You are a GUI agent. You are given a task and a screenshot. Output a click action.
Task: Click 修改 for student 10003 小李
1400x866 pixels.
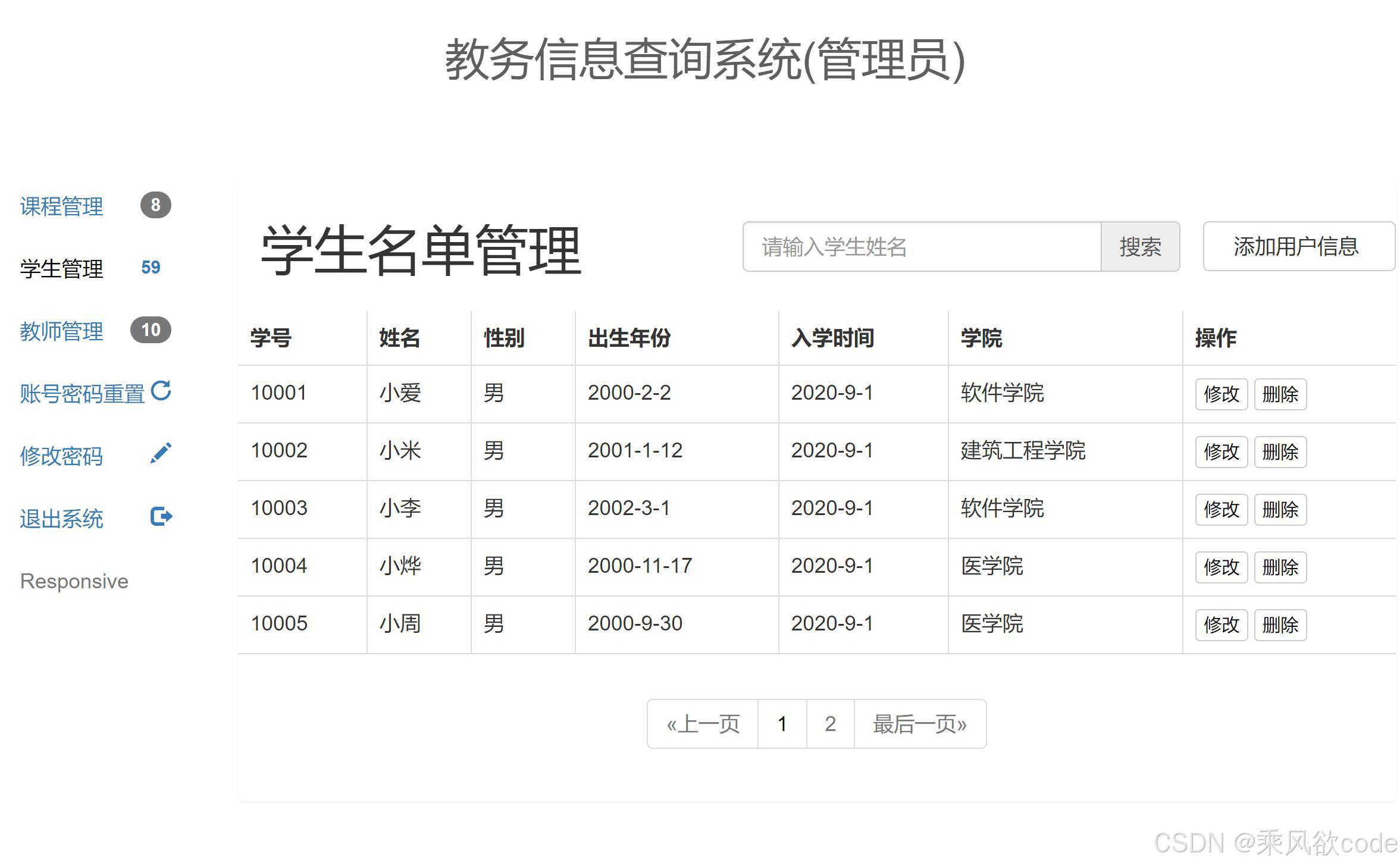1220,509
